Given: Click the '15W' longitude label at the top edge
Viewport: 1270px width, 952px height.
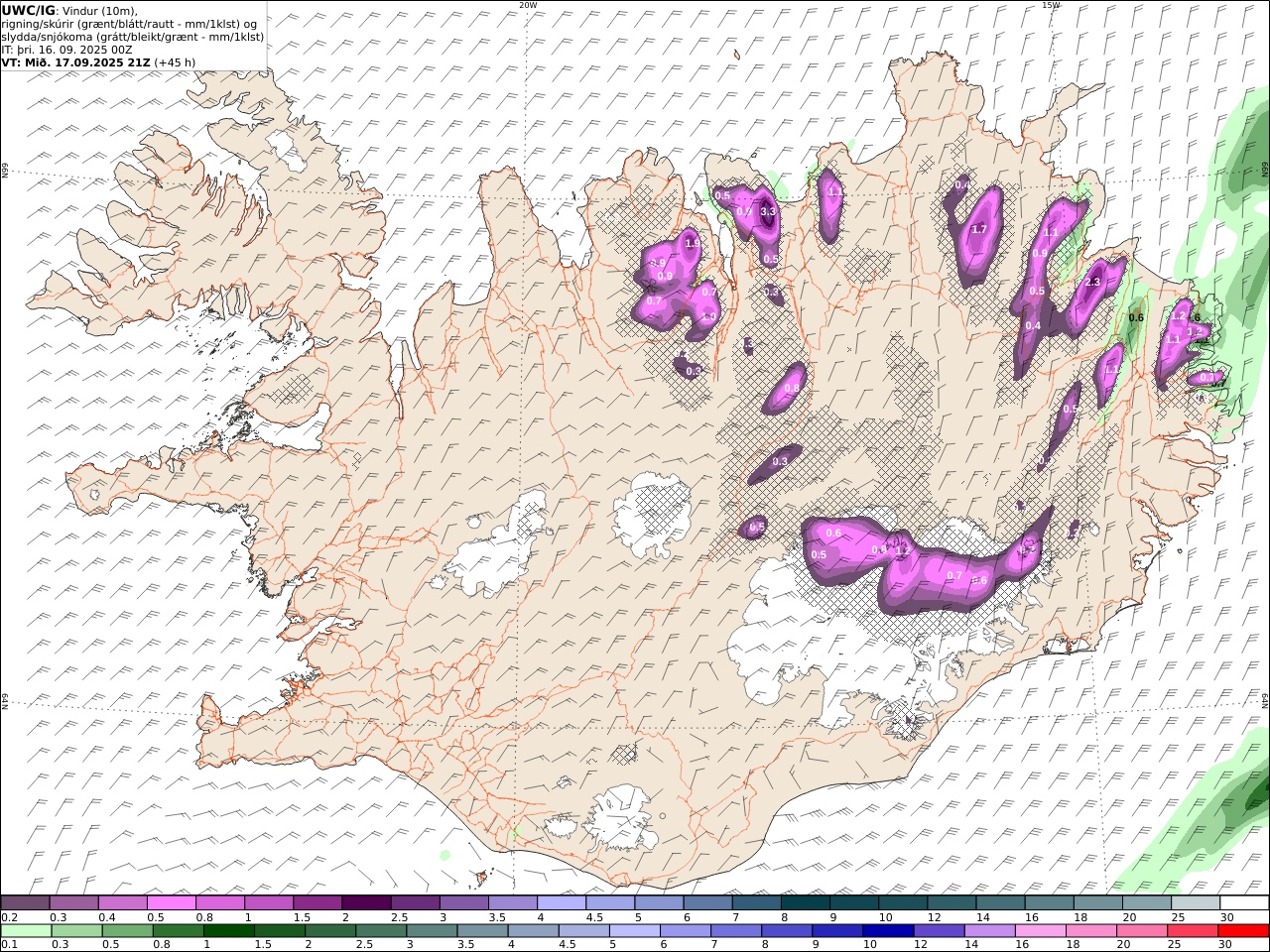Looking at the screenshot, I should pos(1051,5).
